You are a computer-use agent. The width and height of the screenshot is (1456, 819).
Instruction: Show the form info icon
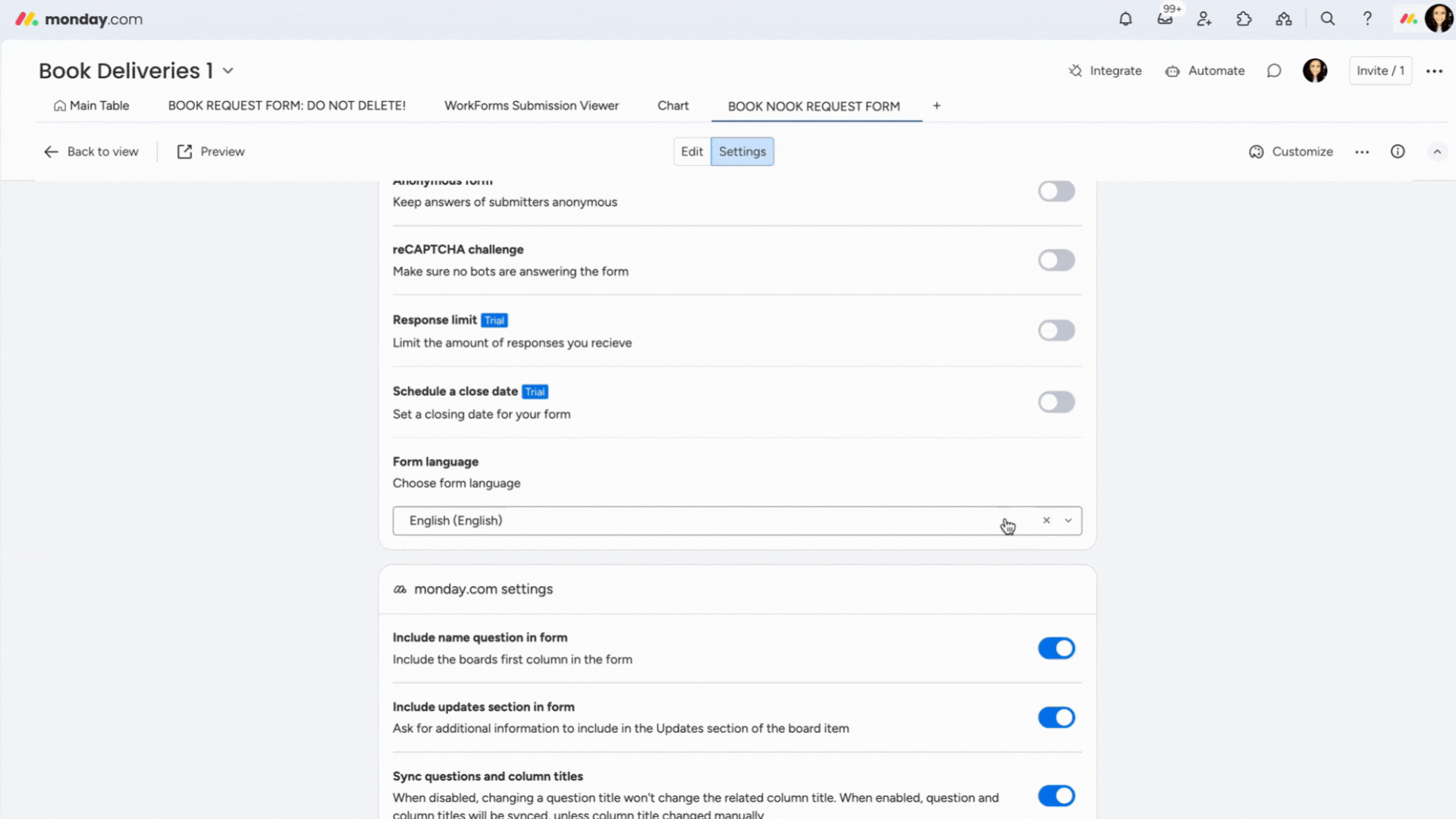coord(1398,152)
